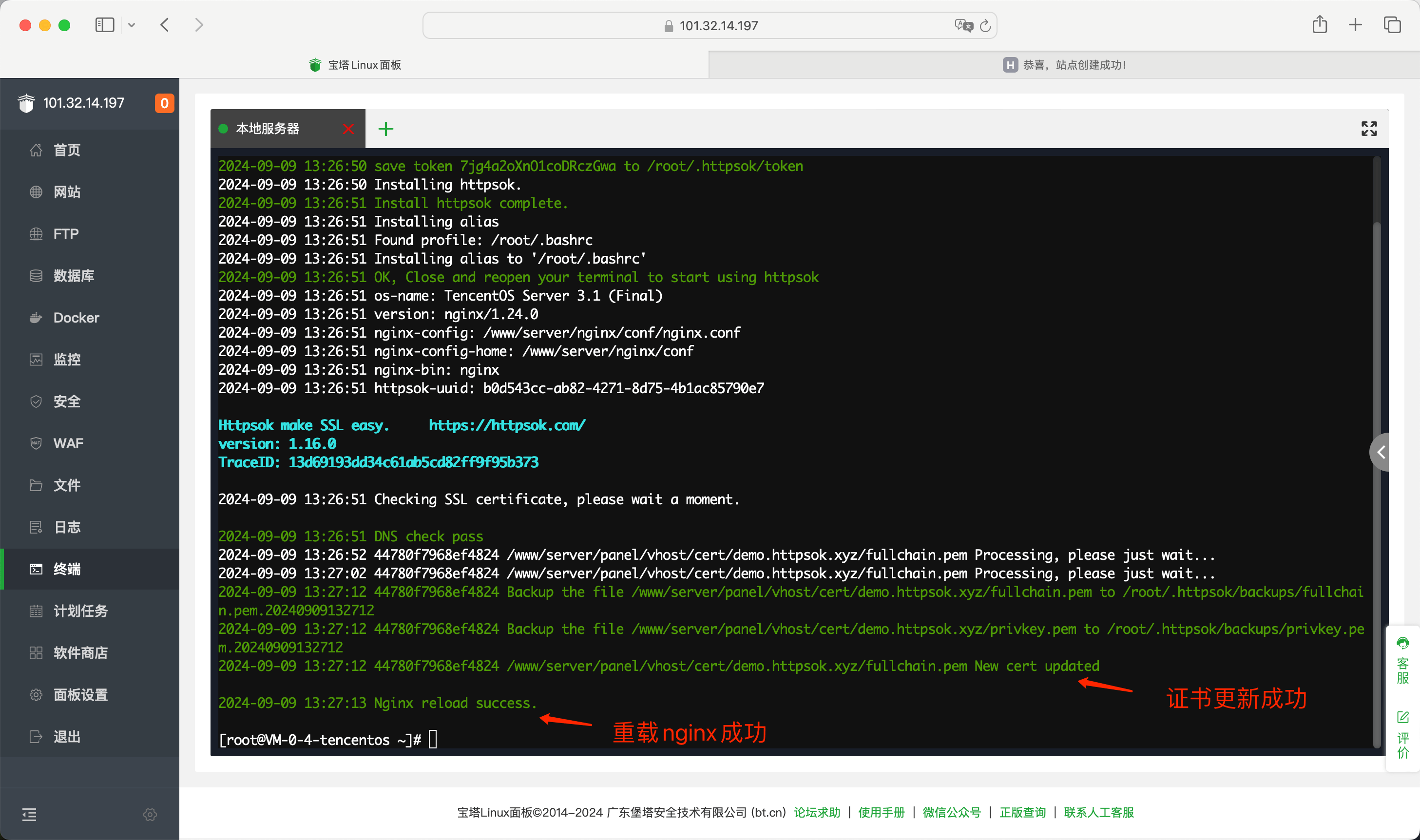
Task: Go forward in Safari
Action: (199, 25)
